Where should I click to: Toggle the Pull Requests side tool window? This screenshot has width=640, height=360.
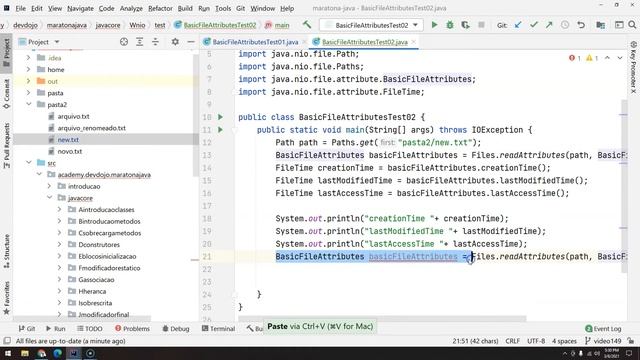[7, 146]
